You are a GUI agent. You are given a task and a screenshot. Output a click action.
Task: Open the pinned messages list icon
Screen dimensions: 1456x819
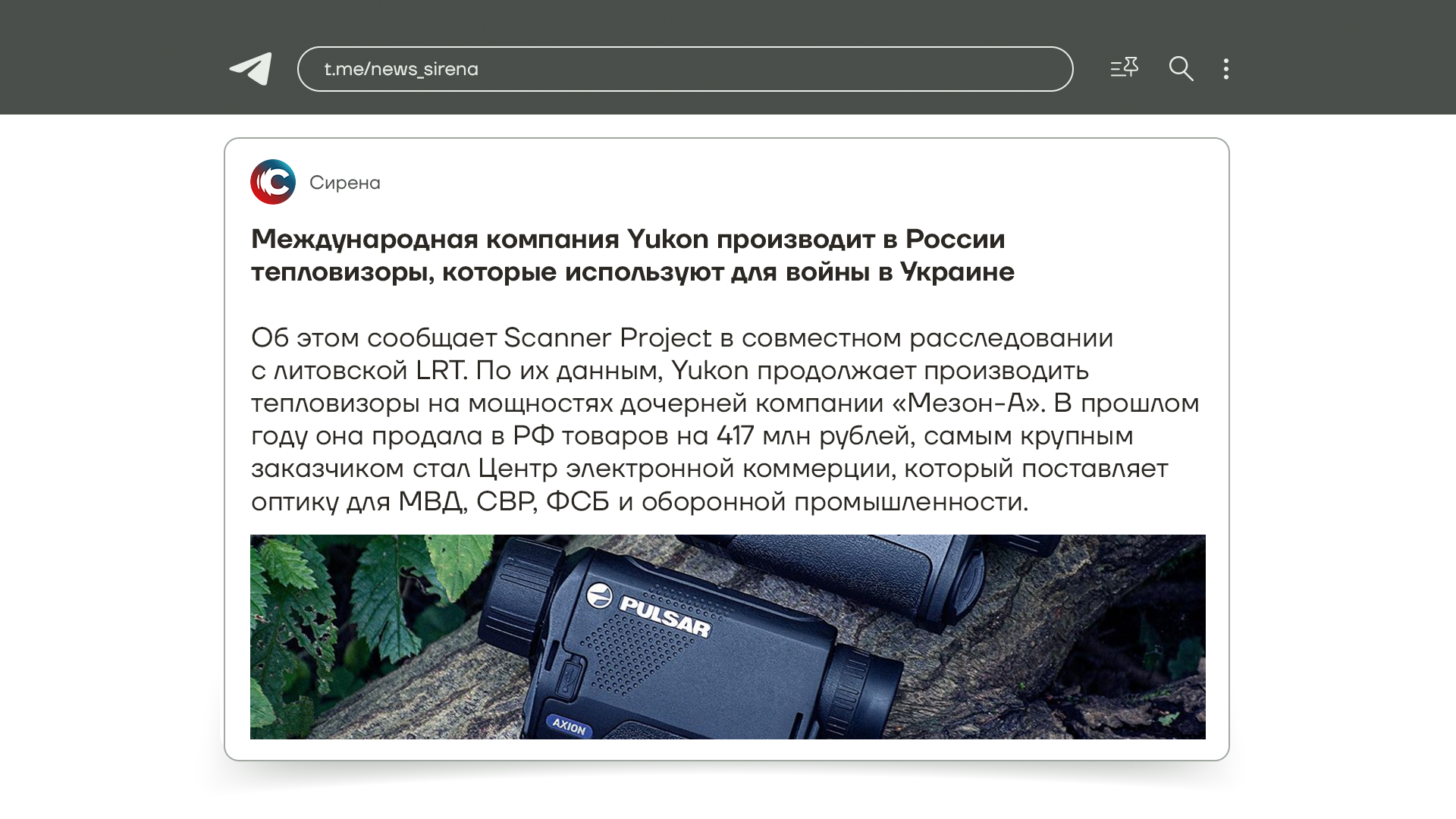point(1124,68)
